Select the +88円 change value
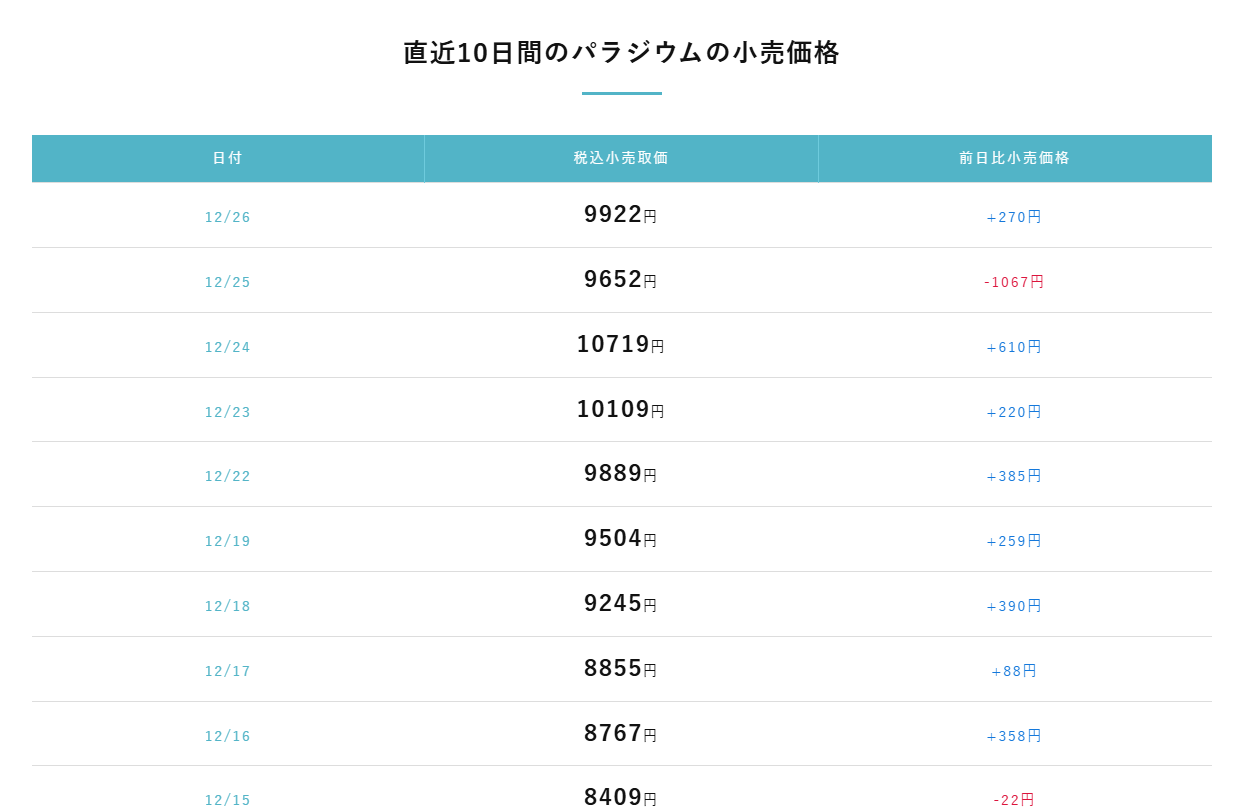 click(1014, 671)
